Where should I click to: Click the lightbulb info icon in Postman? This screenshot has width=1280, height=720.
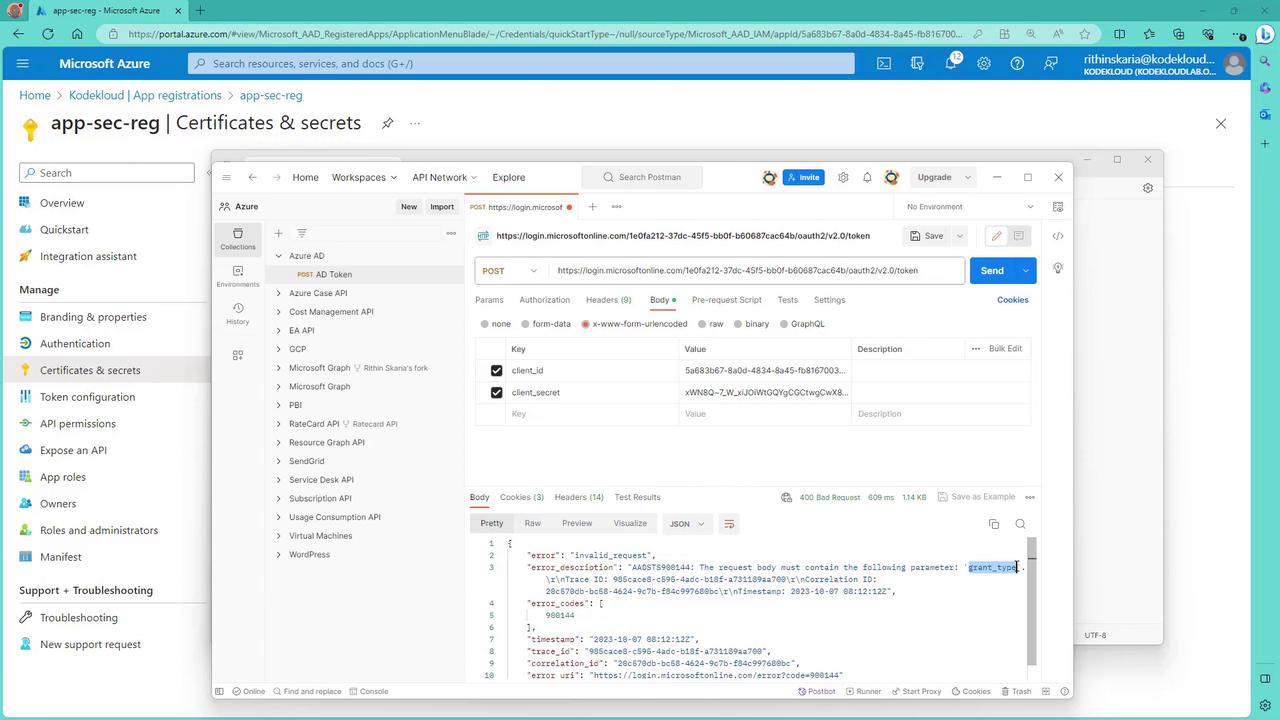(x=1058, y=269)
